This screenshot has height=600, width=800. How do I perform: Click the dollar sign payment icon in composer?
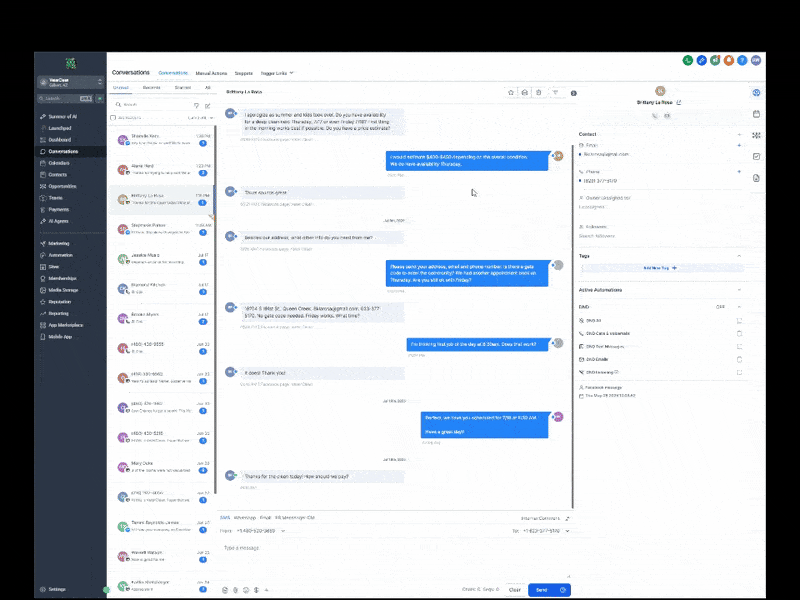[x=256, y=590]
